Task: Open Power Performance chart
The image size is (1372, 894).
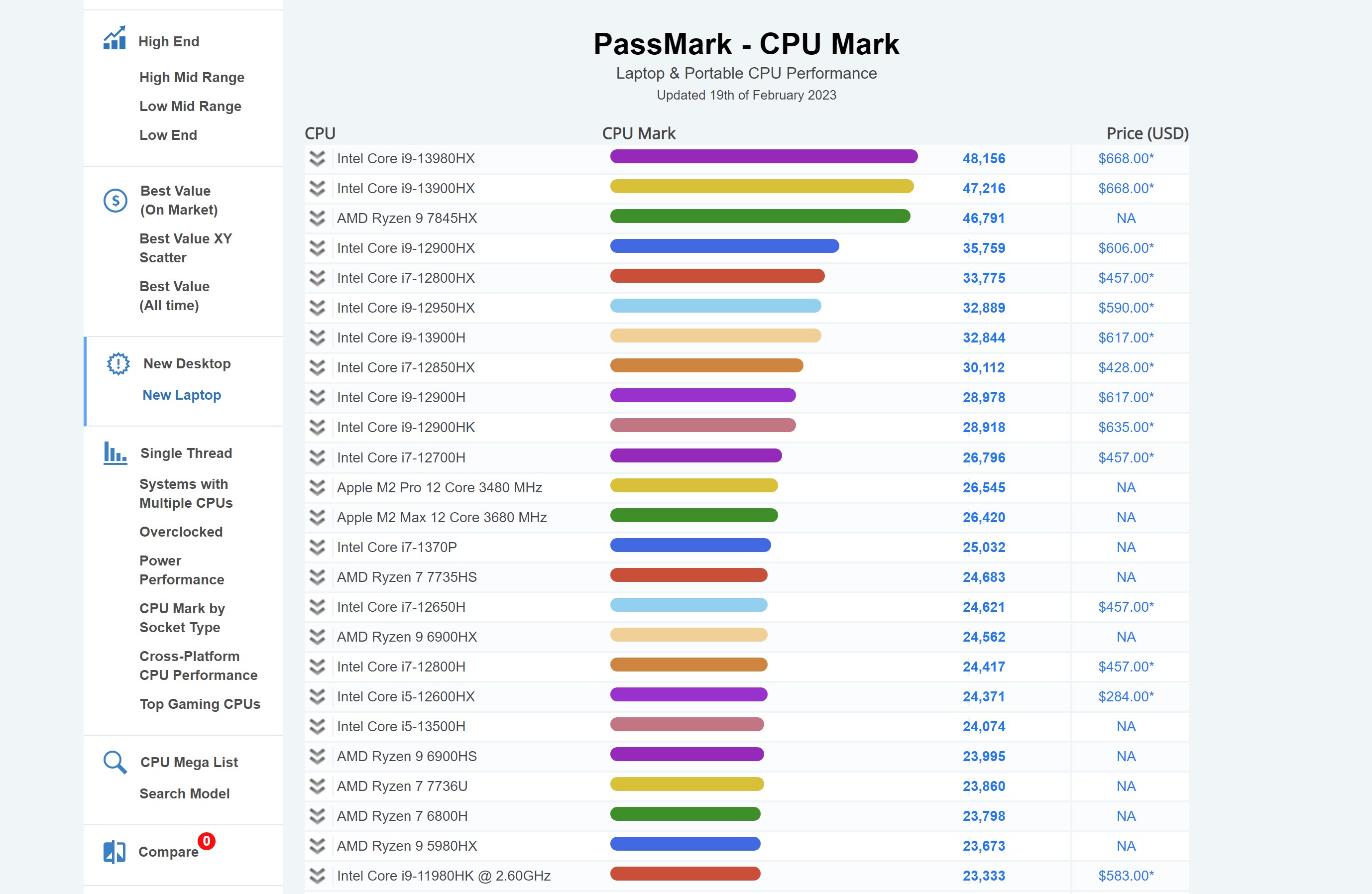Action: 182,570
